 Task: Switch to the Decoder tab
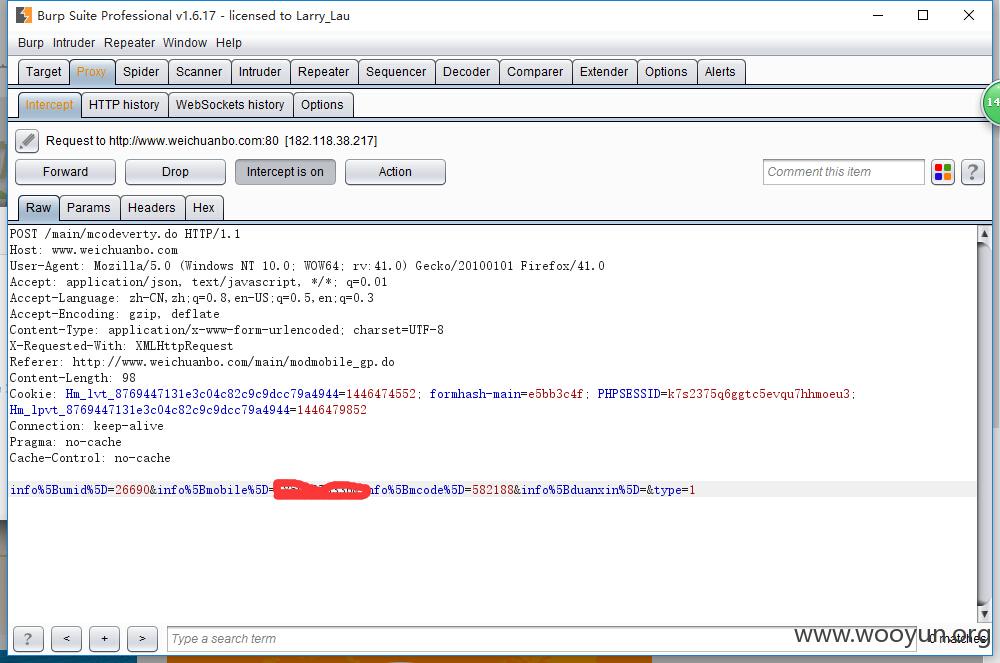tap(467, 72)
